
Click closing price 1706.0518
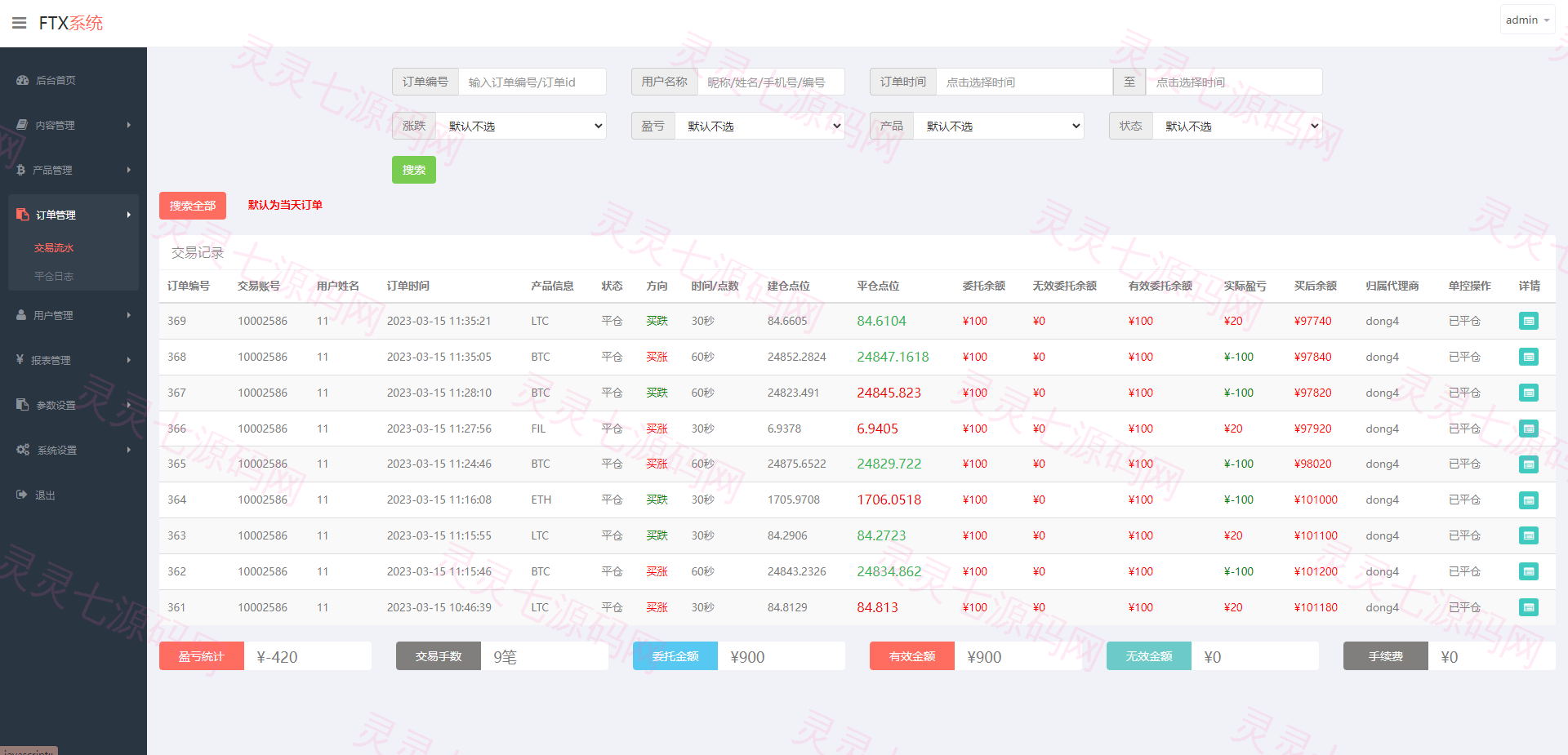[x=889, y=500]
